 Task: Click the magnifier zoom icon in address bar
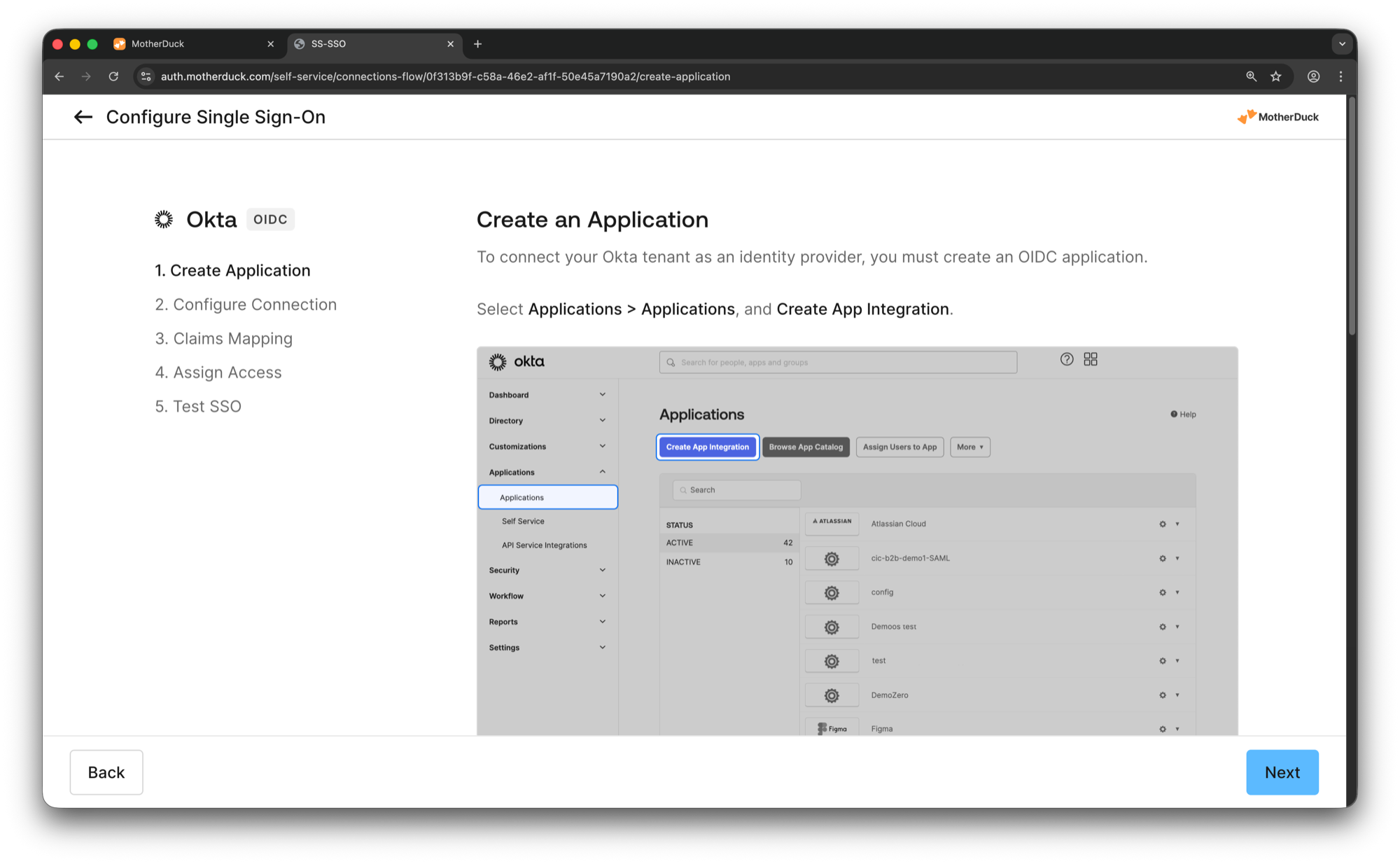1251,76
